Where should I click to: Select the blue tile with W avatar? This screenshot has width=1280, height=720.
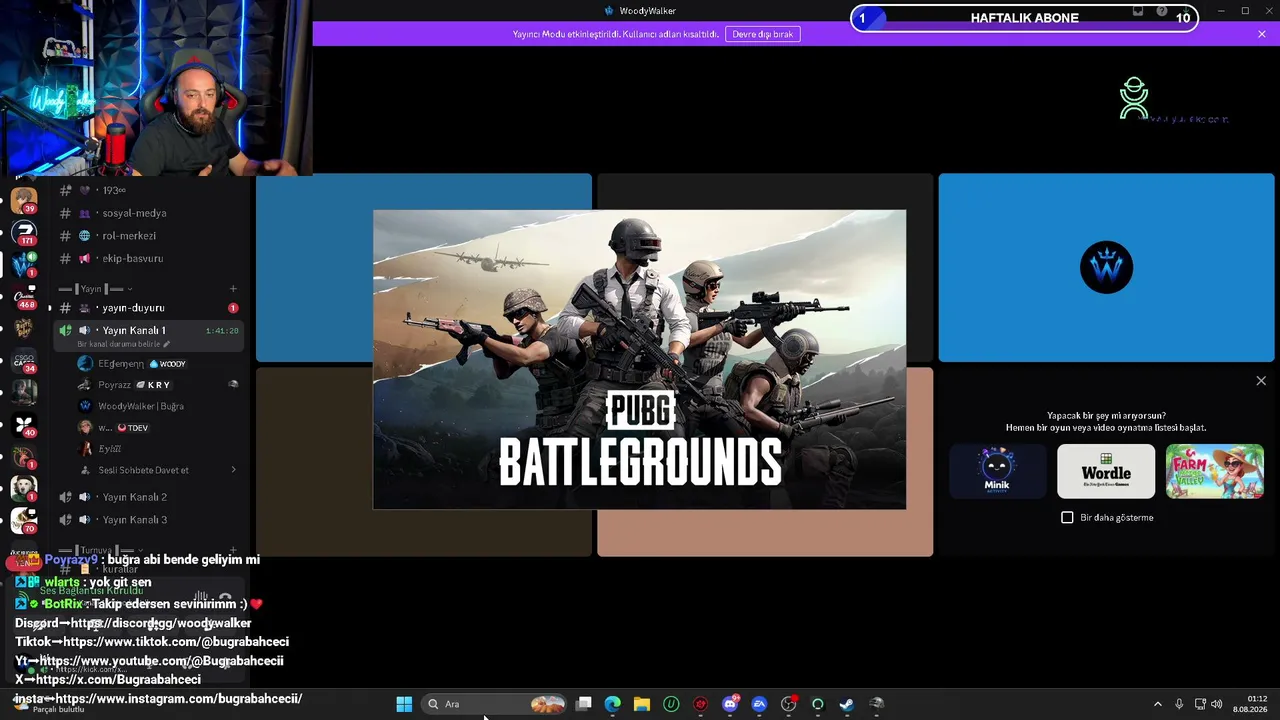coord(1107,268)
